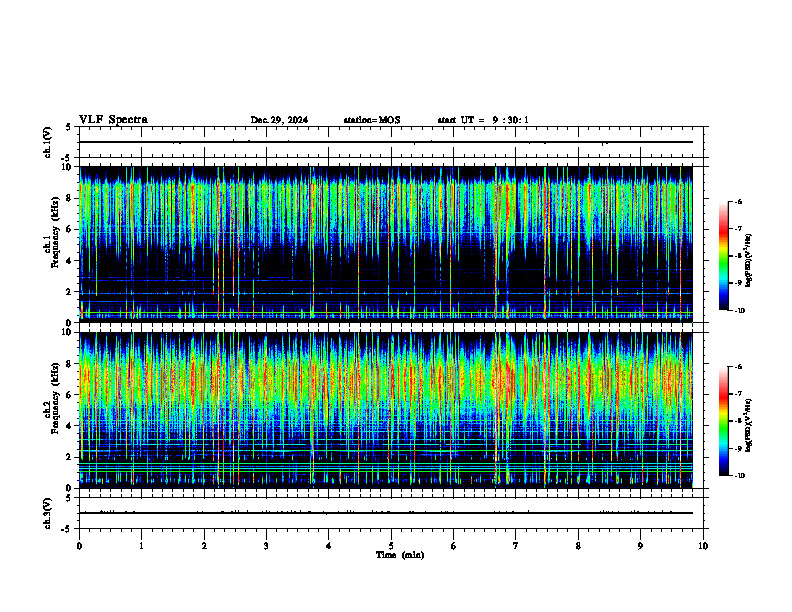The image size is (792, 612).
Task: Select the date "Dec. 29, 2024" in the header
Action: click(x=279, y=120)
